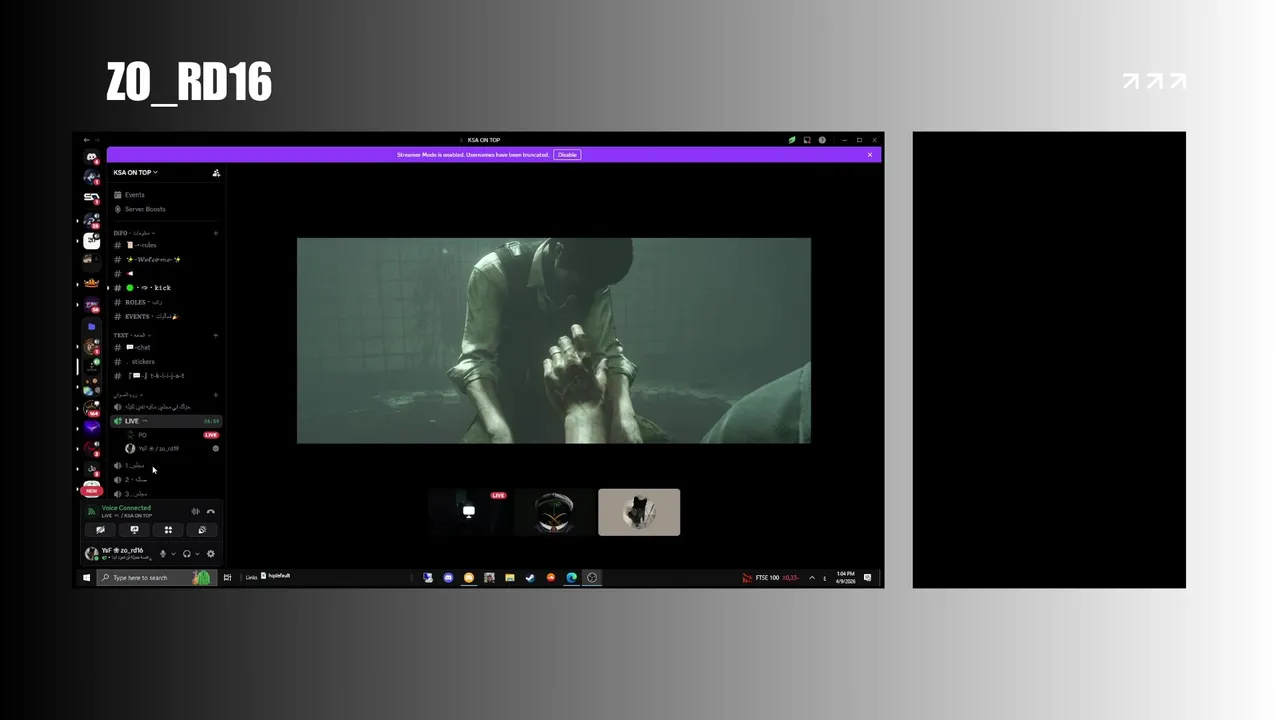Open File Explorer from the taskbar
The height and width of the screenshot is (720, 1280).
[510, 577]
